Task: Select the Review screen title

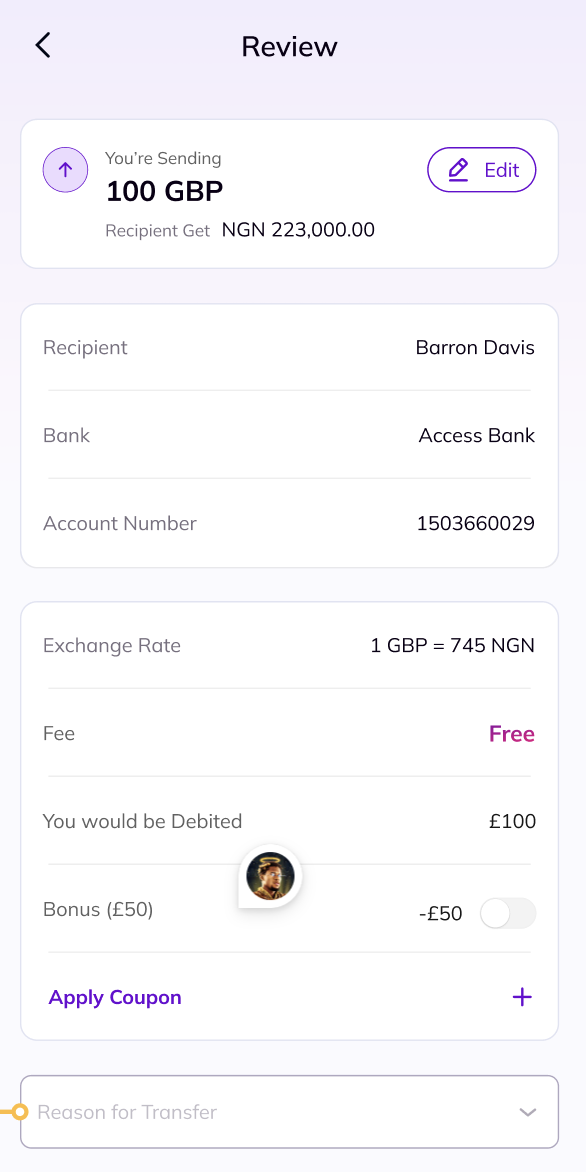Action: 289,46
